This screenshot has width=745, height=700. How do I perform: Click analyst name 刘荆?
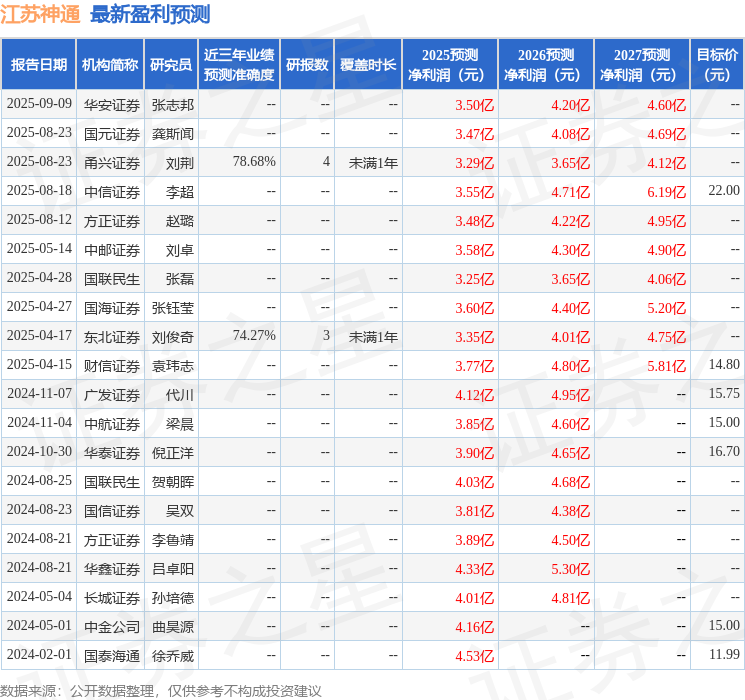point(180,163)
